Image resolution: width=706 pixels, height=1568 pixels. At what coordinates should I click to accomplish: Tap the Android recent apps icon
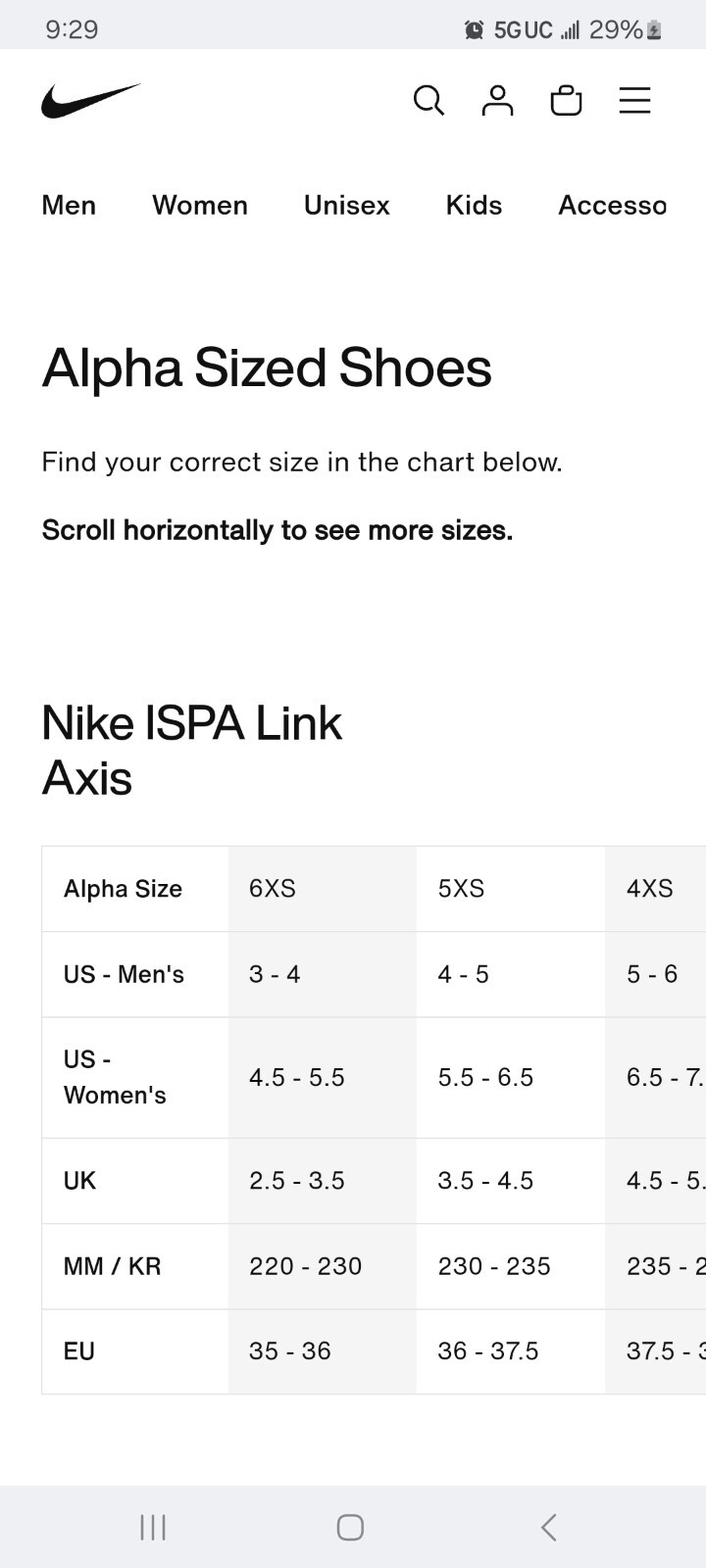[152, 1525]
